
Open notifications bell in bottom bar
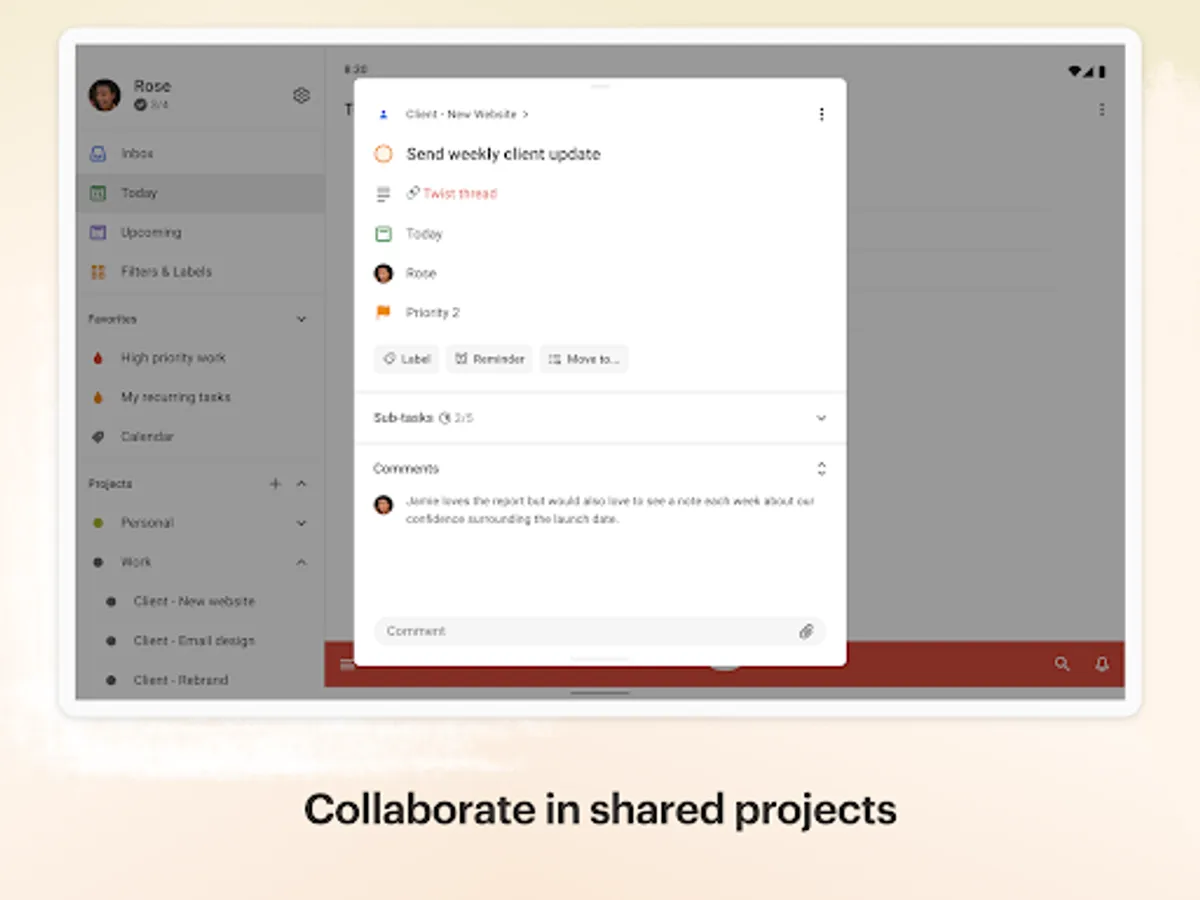pyautogui.click(x=1102, y=664)
